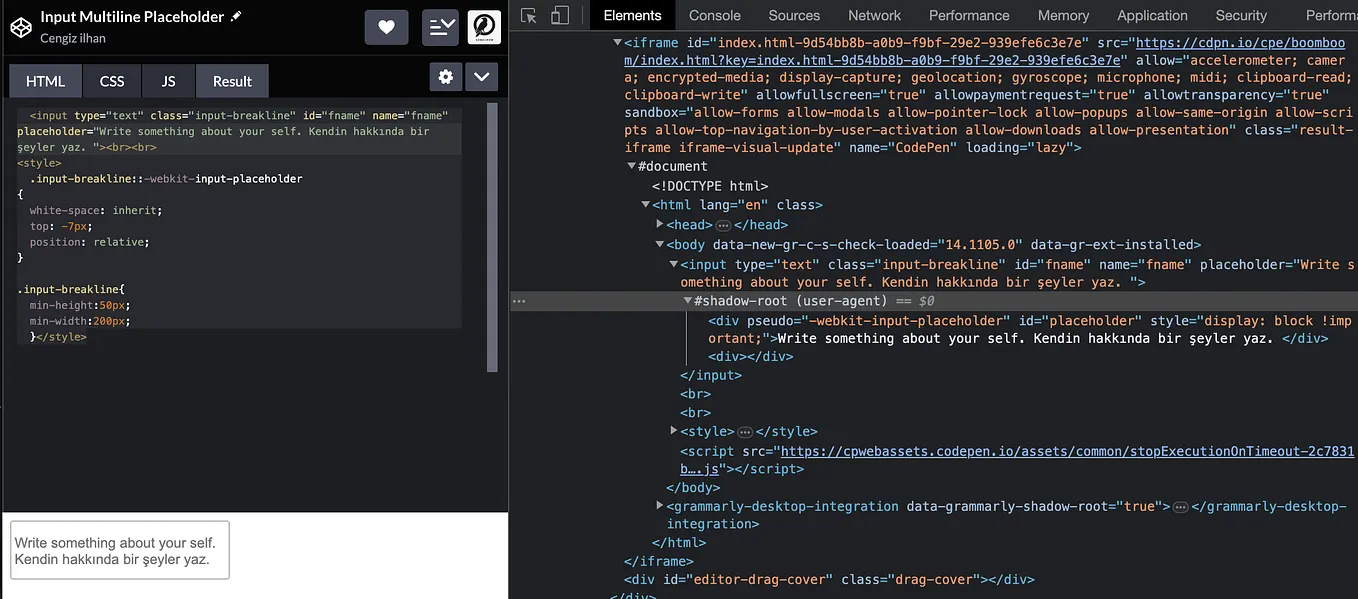Switch to DevTools Performance tab

point(969,15)
